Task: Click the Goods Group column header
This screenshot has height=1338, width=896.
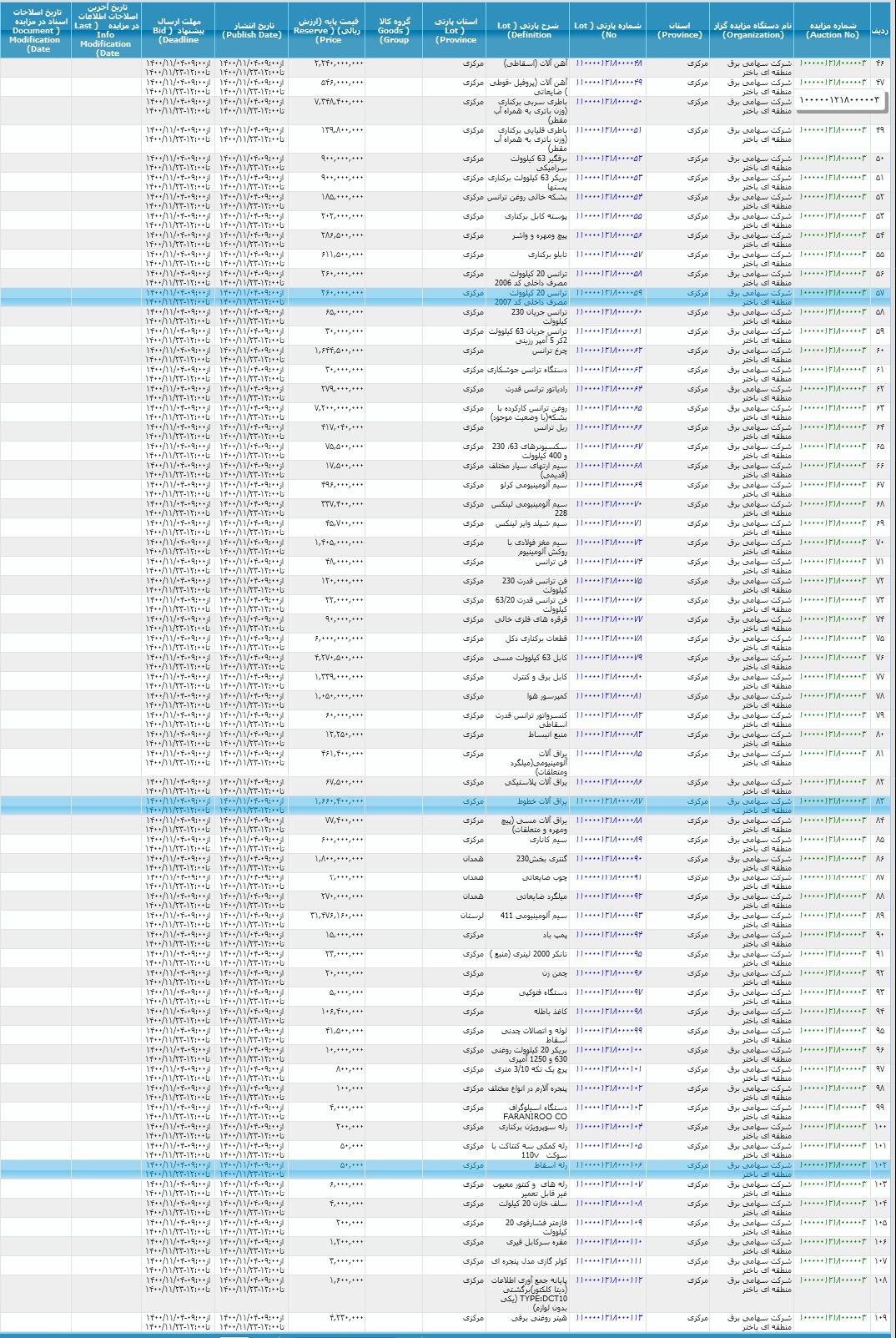Action: [395, 30]
